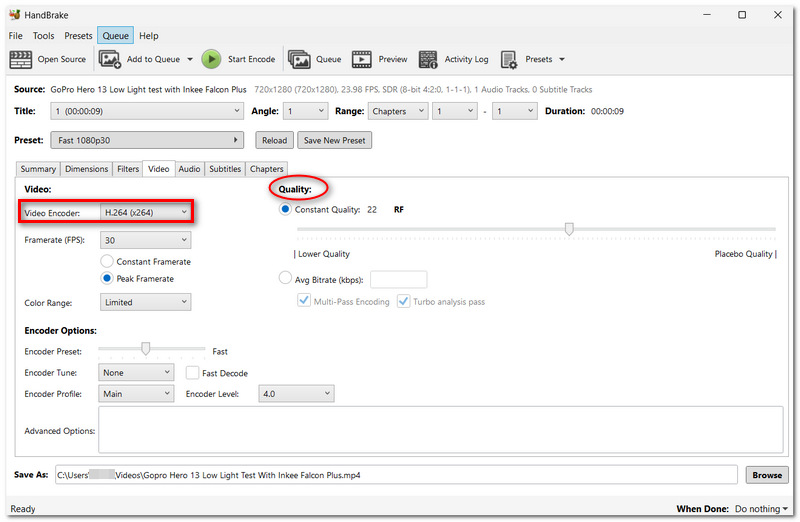Open the Queue using its stacked photos icon
Image resolution: width=800 pixels, height=522 pixels.
pos(299,59)
